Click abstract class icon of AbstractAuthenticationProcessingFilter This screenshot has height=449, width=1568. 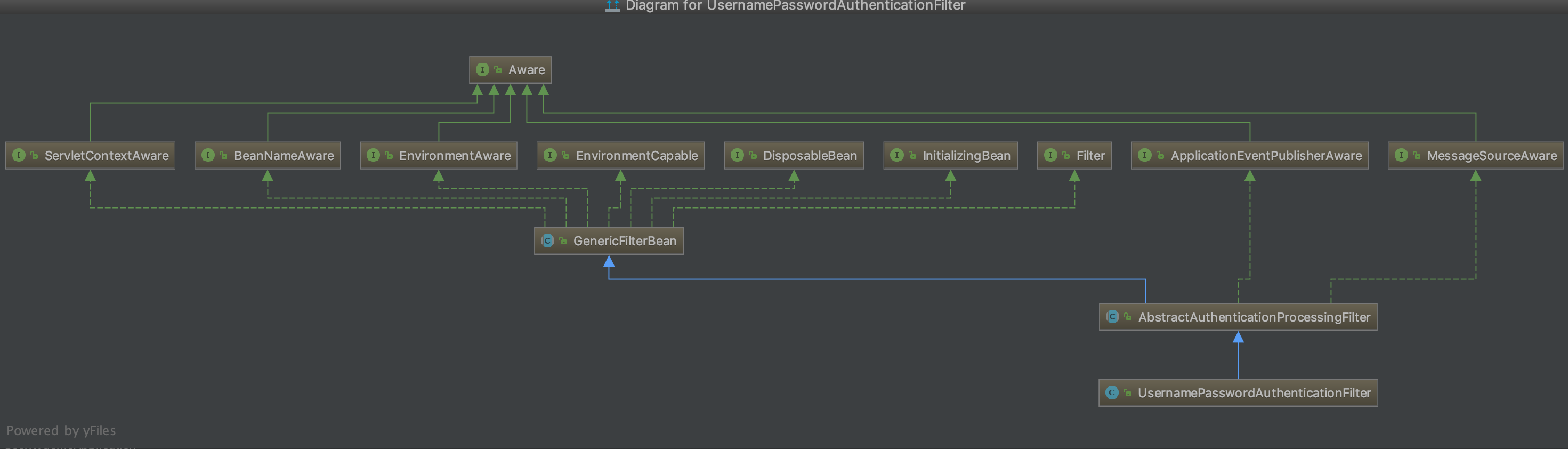click(1112, 317)
